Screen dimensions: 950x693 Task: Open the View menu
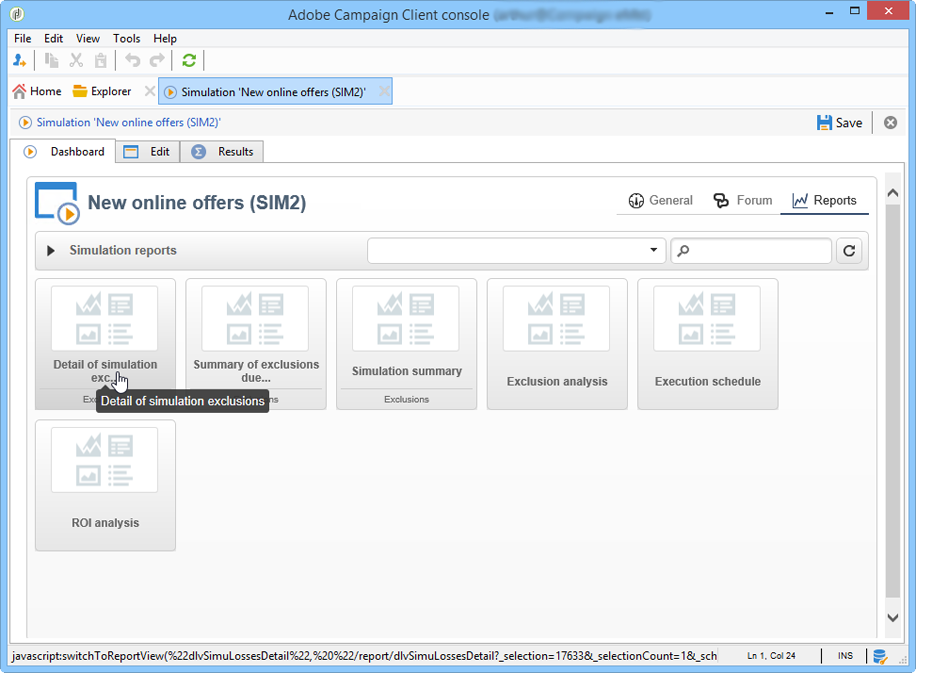click(x=88, y=38)
